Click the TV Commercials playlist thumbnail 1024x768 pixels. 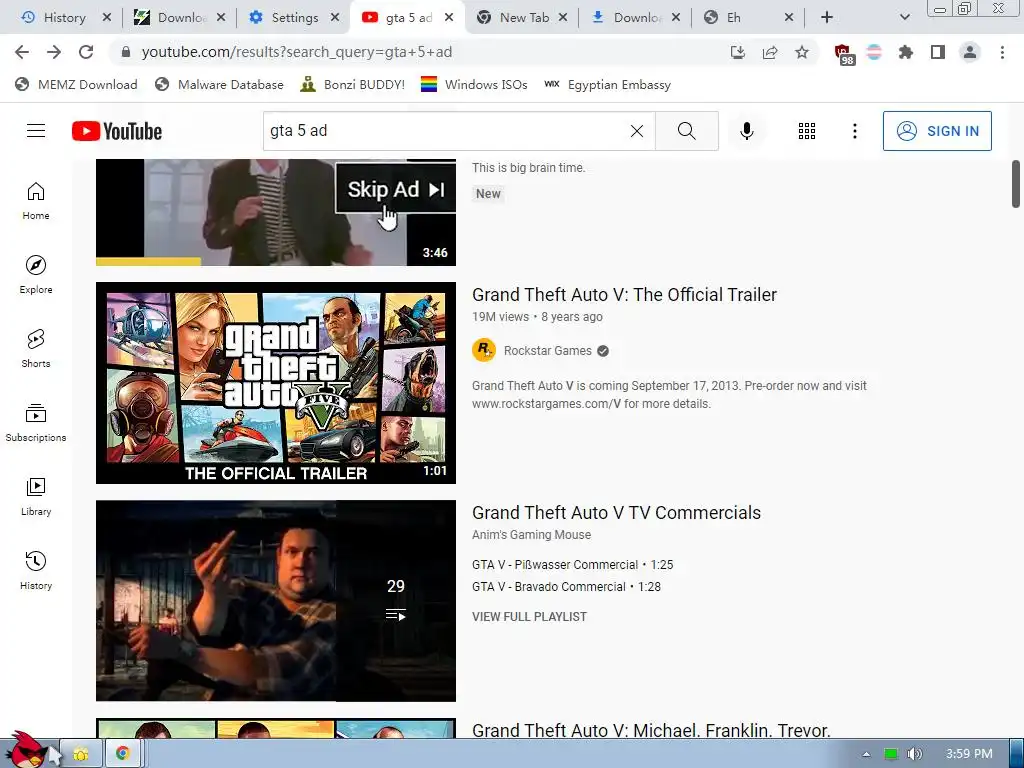click(276, 601)
